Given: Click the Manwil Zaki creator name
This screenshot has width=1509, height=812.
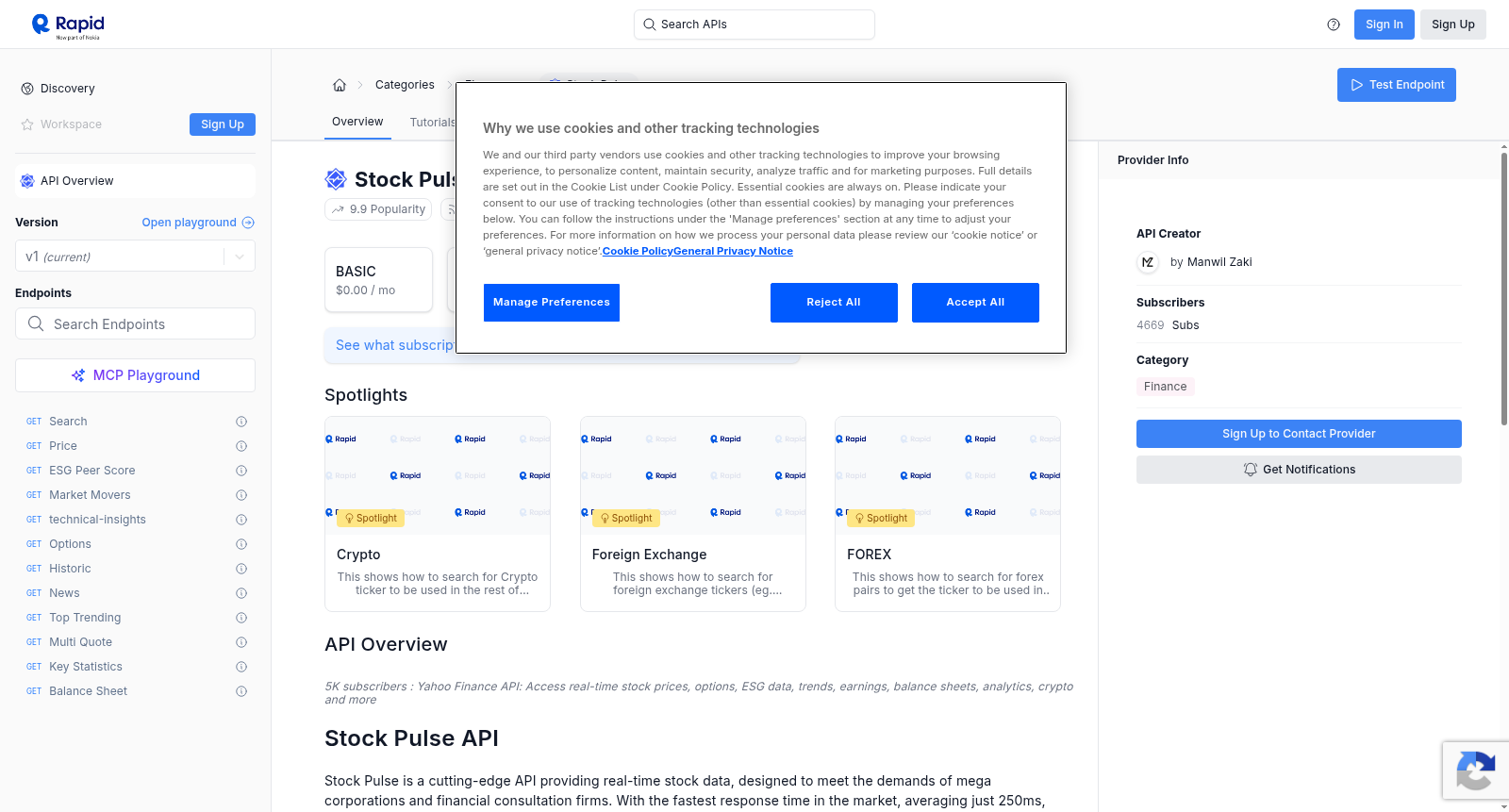Looking at the screenshot, I should coord(1219,262).
